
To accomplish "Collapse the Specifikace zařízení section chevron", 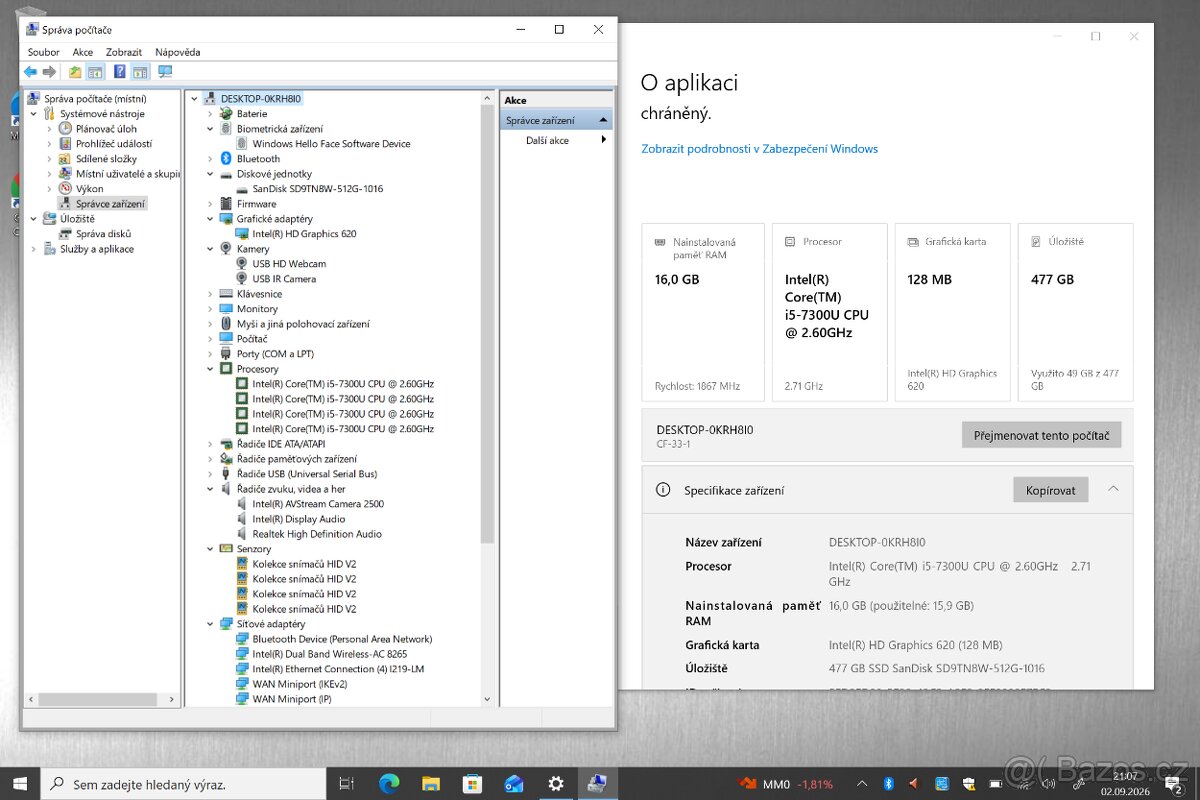I will (x=1113, y=489).
